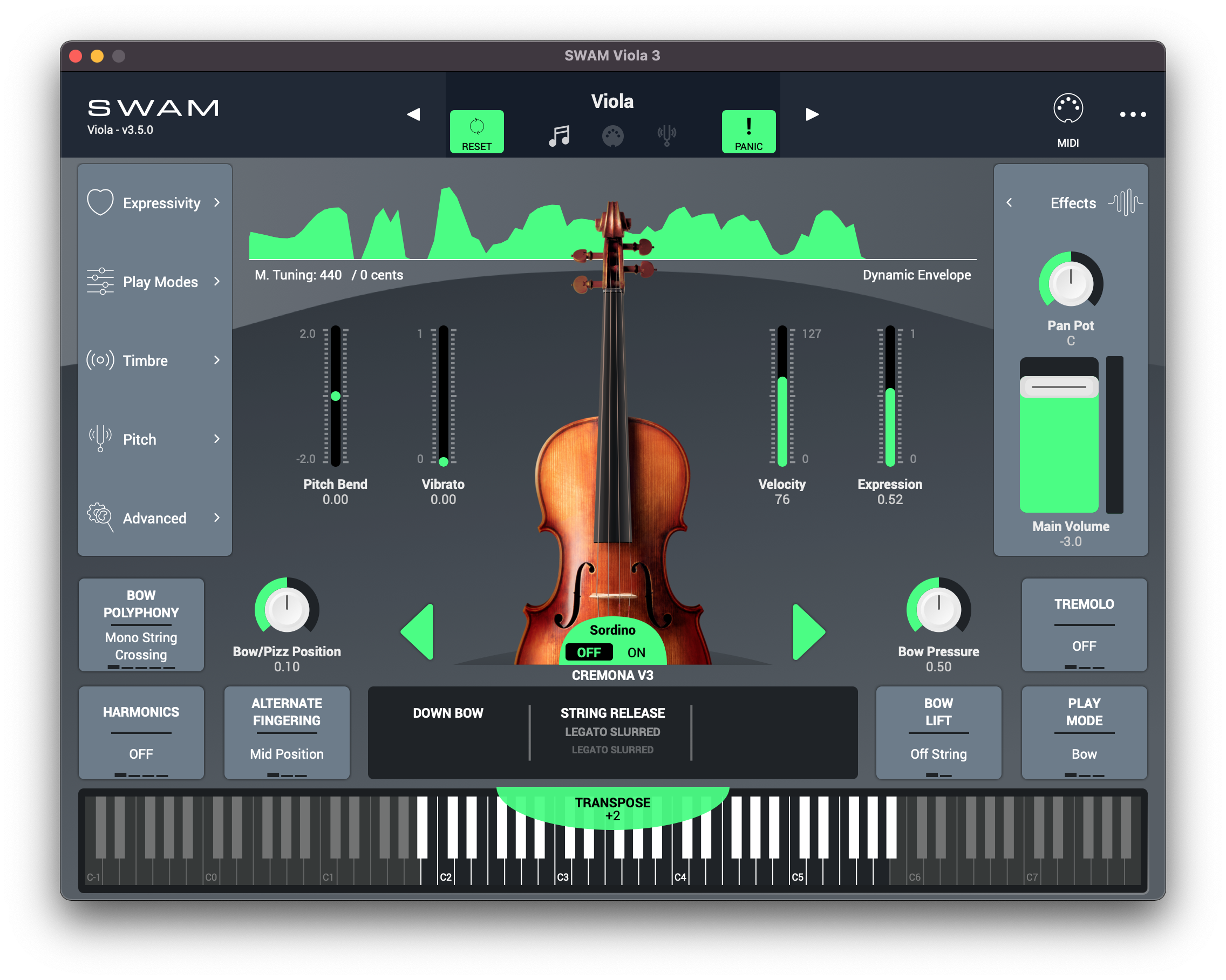
Task: Click the Vibrato slider handle
Action: click(443, 461)
